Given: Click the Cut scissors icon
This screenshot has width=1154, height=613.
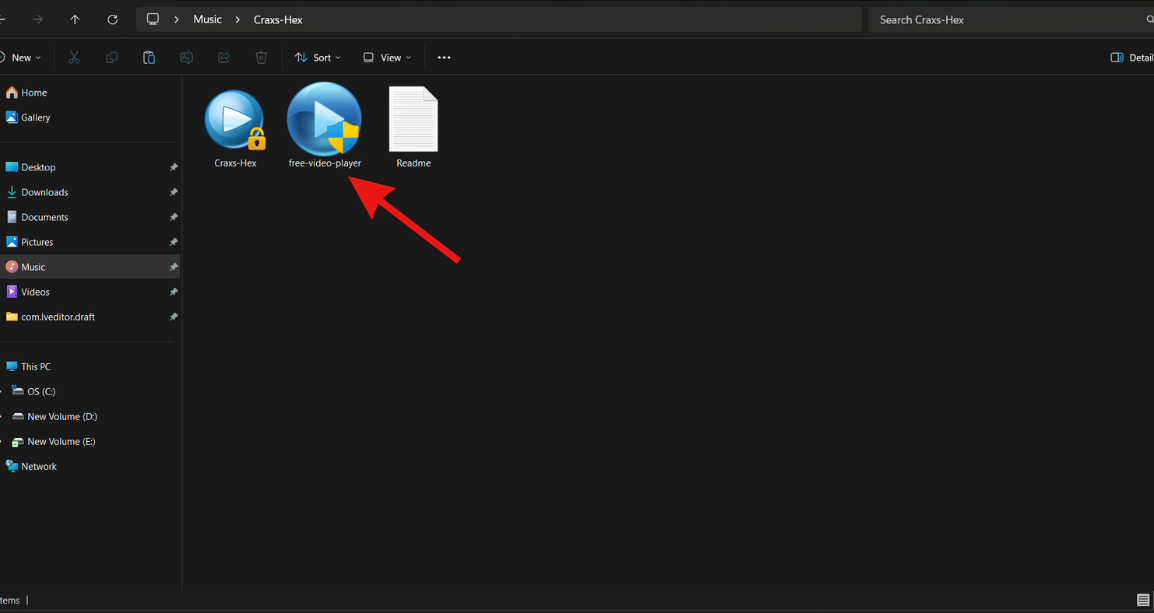Looking at the screenshot, I should [x=74, y=58].
